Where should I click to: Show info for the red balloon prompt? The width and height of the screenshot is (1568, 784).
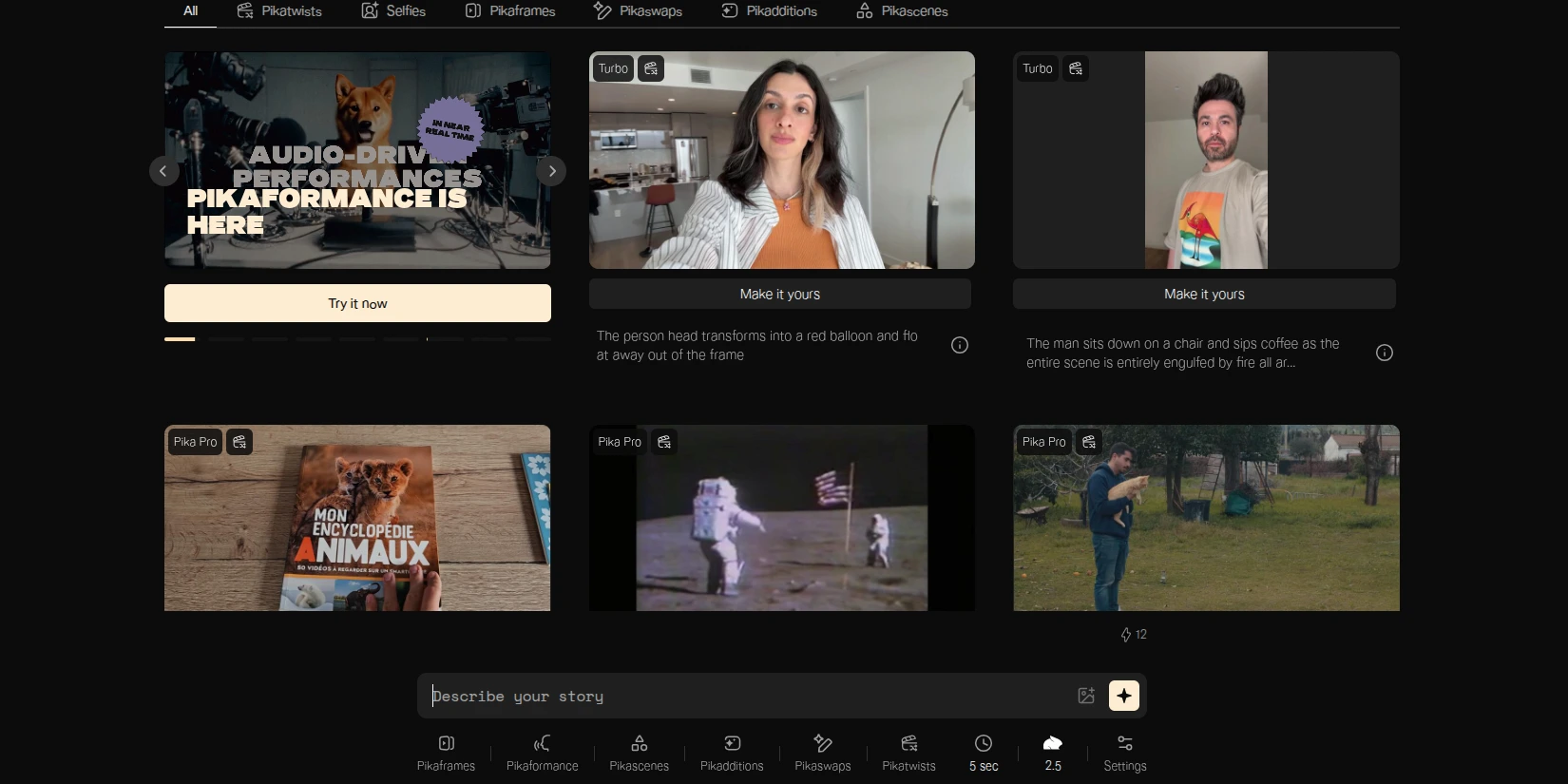tap(960, 345)
